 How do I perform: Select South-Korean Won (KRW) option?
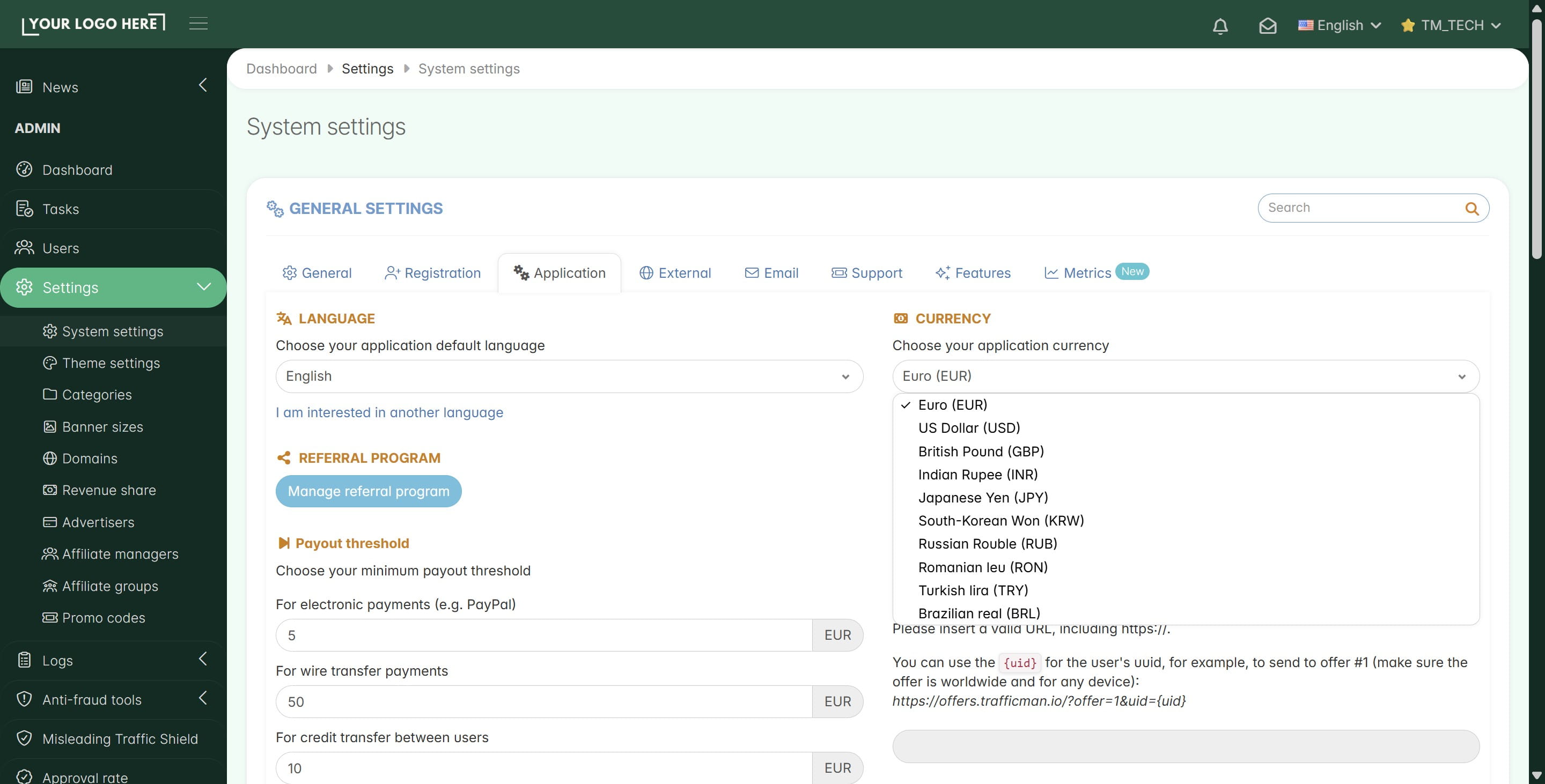coord(1186,521)
